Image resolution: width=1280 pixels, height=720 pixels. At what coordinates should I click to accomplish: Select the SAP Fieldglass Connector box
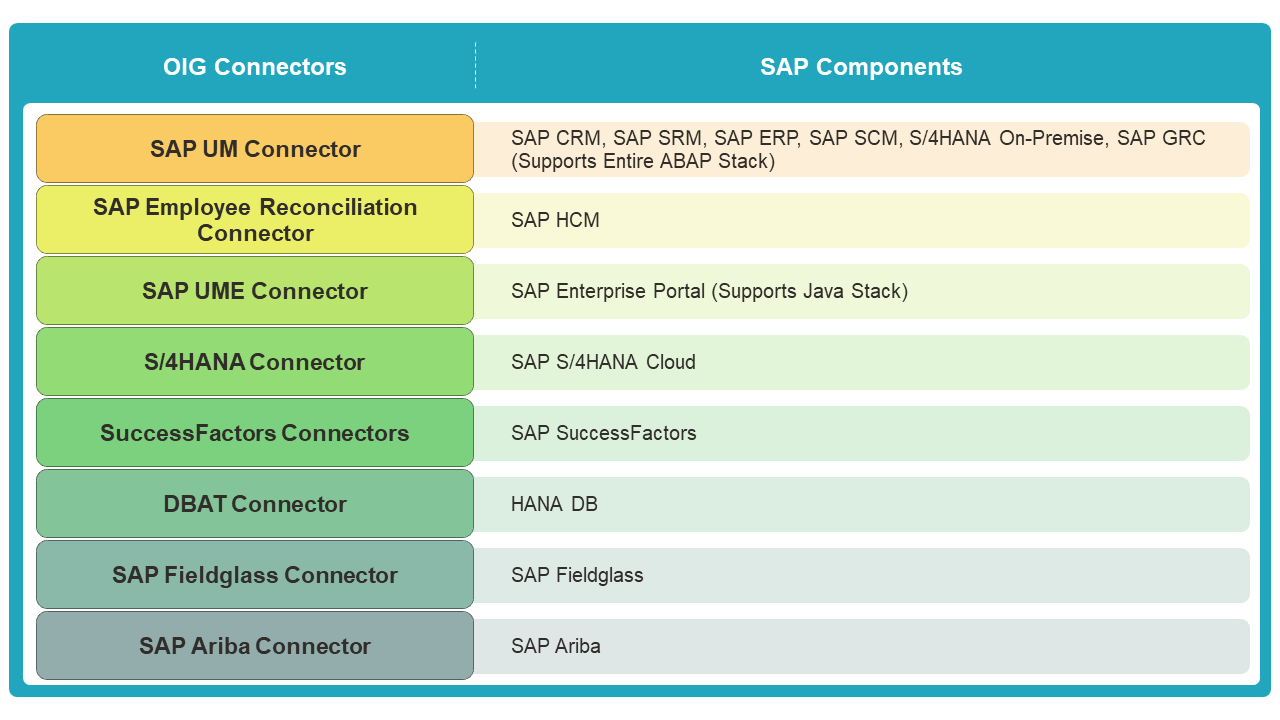coord(255,574)
